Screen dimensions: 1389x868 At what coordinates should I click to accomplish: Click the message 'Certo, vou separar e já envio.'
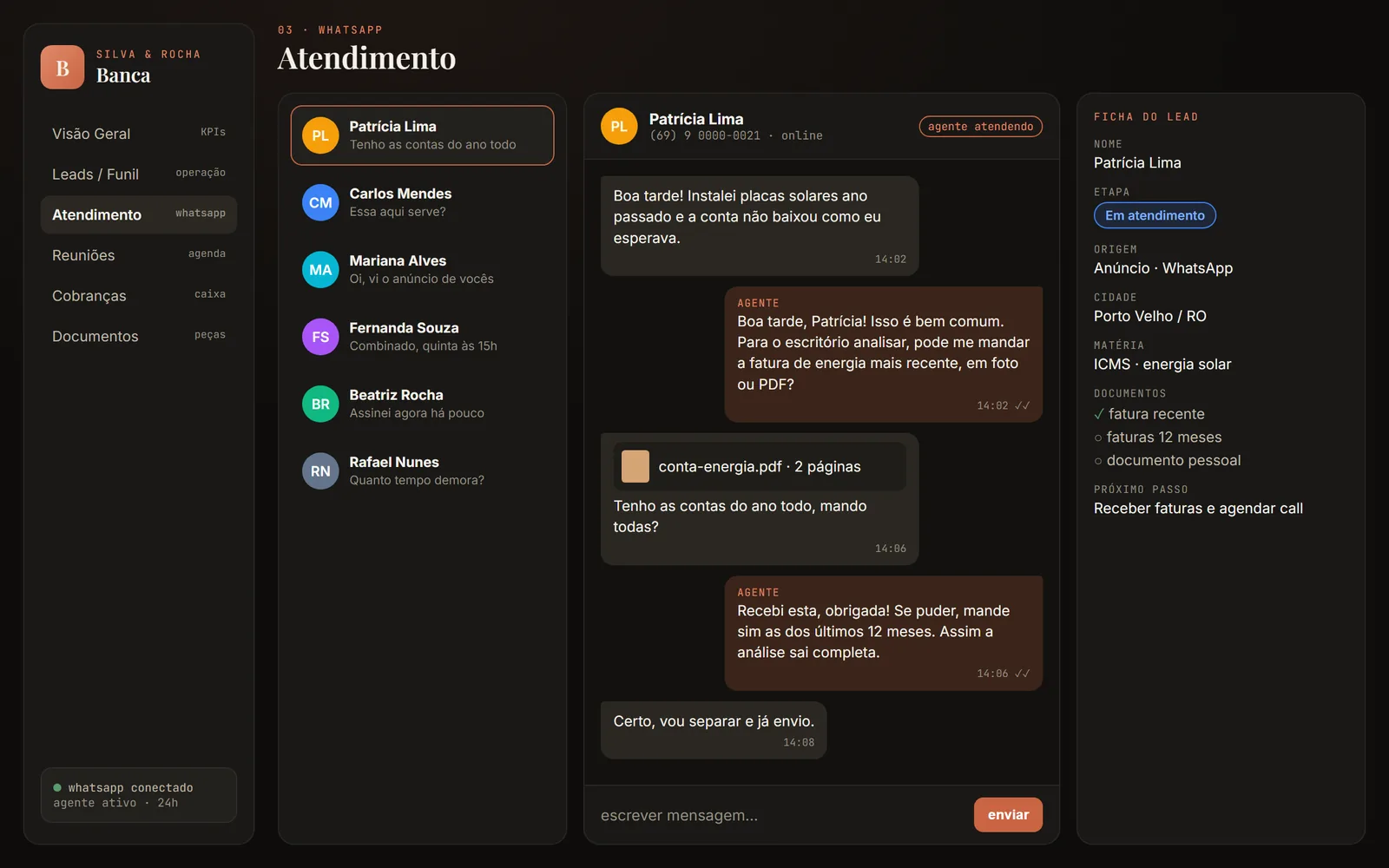714,730
